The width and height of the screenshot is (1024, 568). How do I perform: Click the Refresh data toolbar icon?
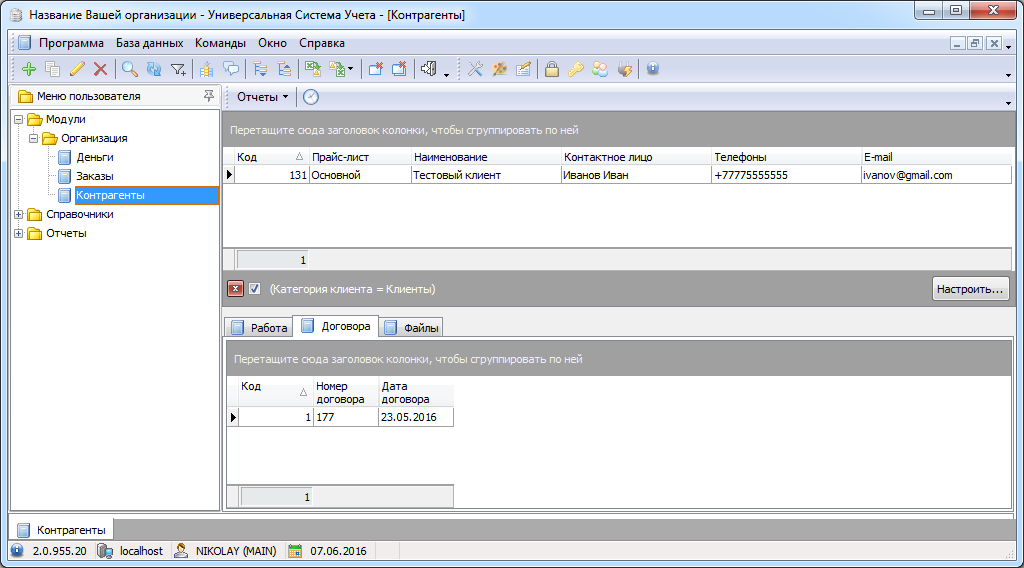pos(154,69)
